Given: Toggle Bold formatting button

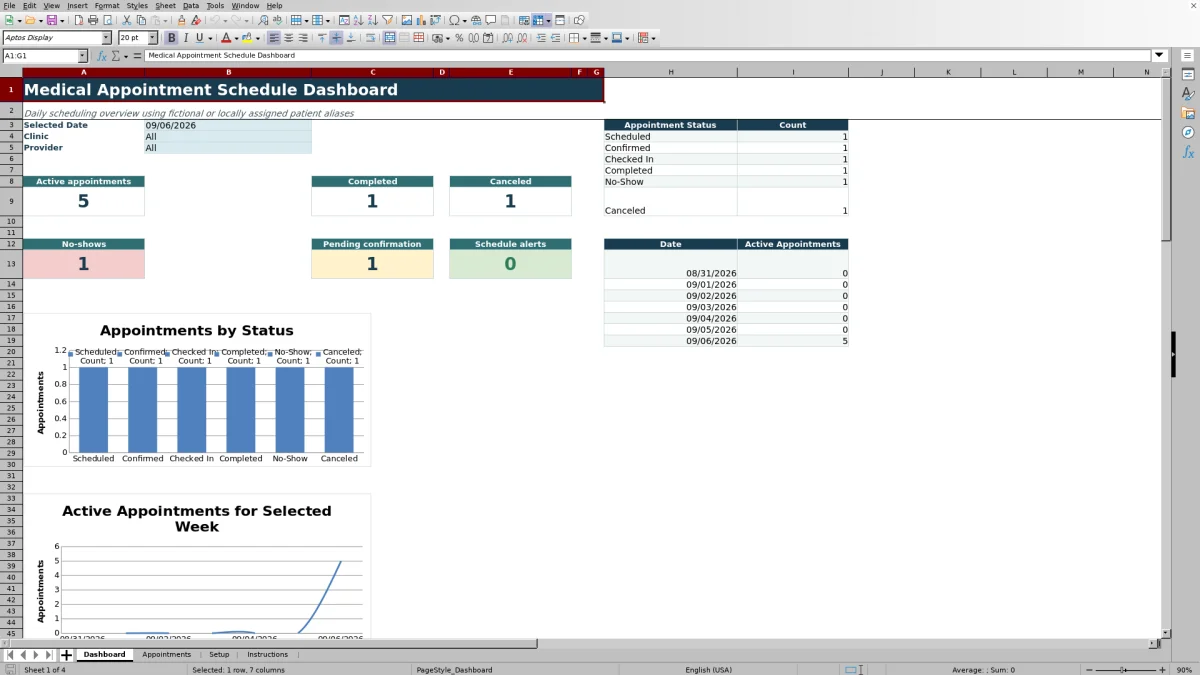Looking at the screenshot, I should point(171,38).
